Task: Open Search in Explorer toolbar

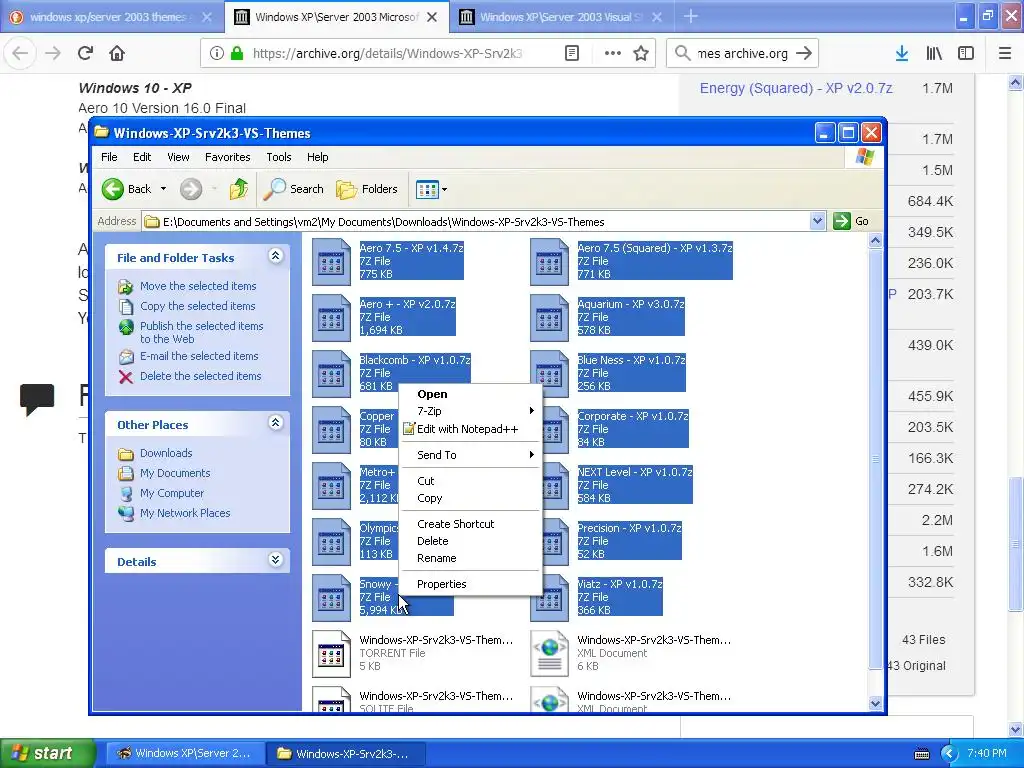Action: click(294, 189)
